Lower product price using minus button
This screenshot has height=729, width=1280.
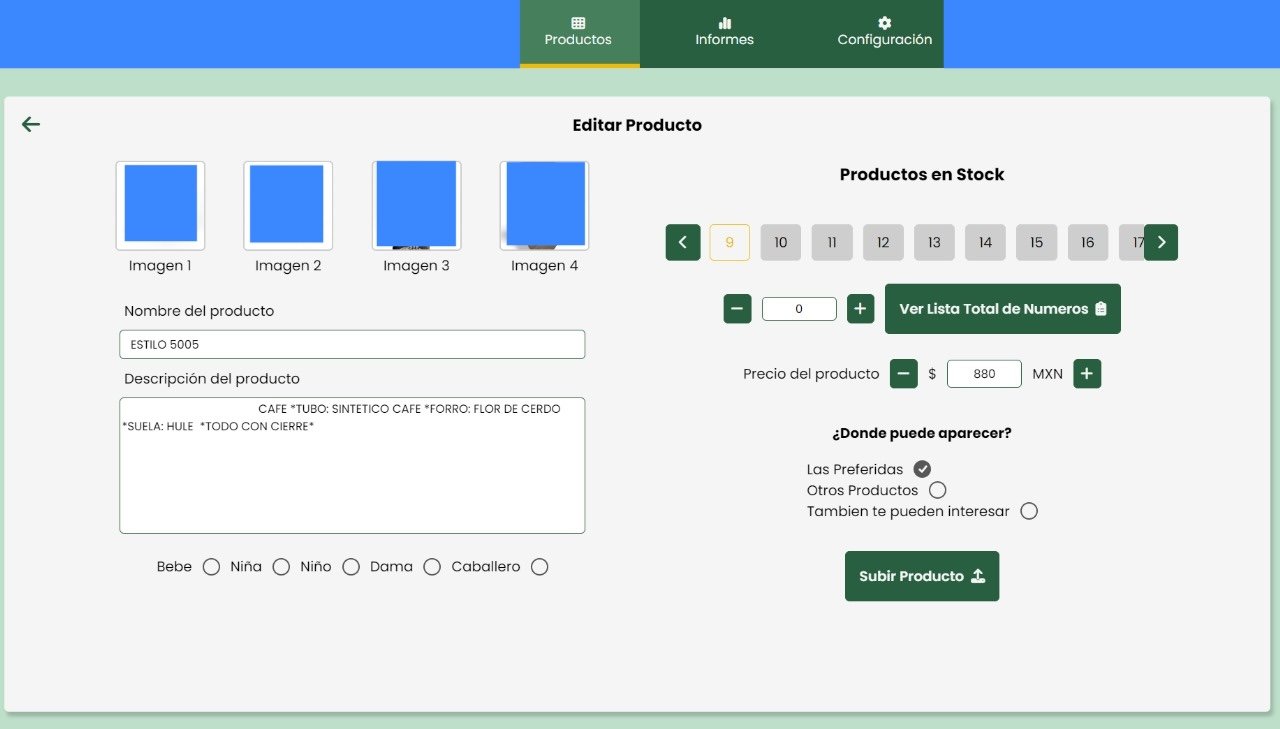[x=903, y=374]
